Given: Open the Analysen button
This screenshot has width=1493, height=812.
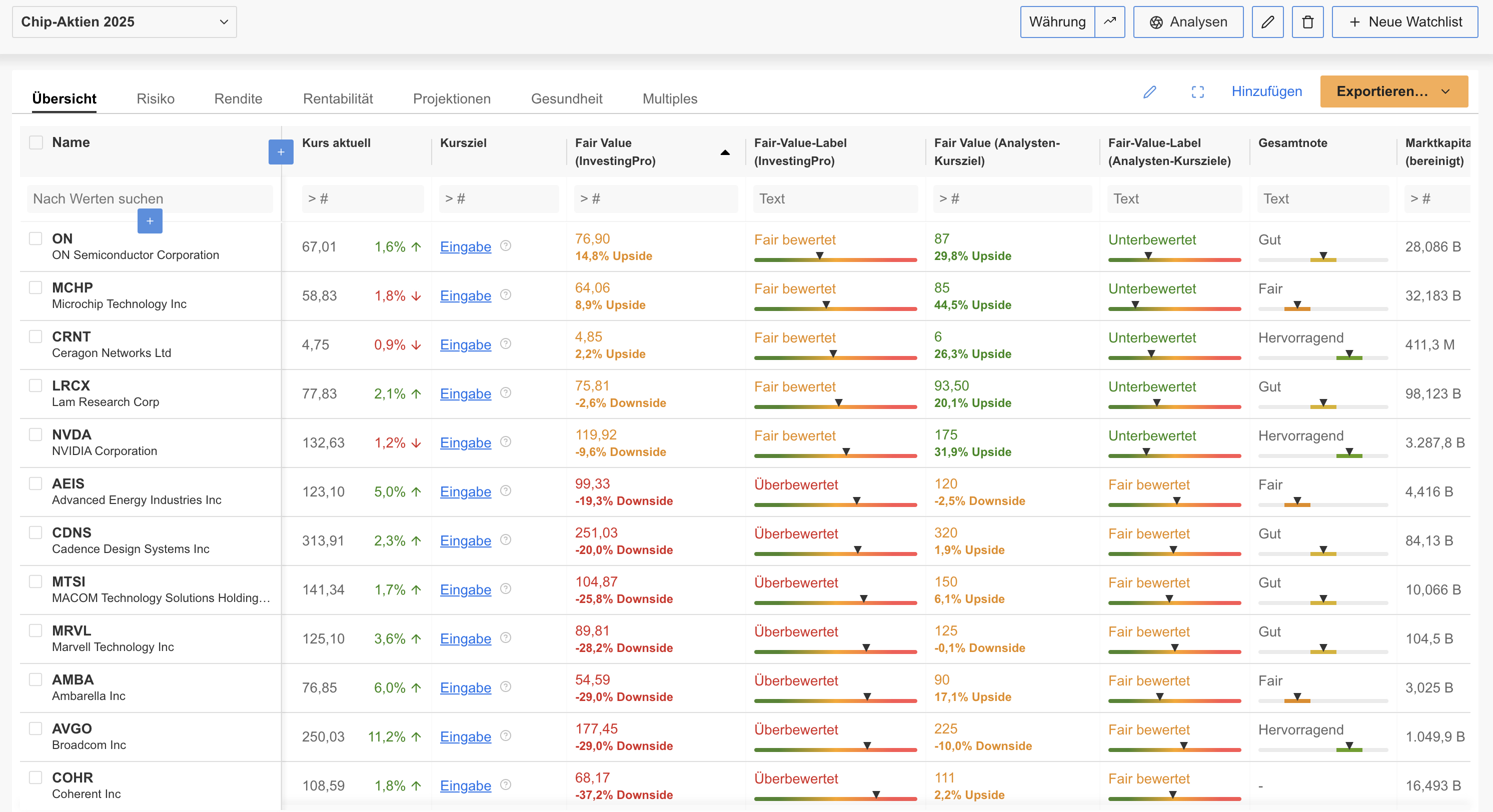Looking at the screenshot, I should [x=1188, y=22].
